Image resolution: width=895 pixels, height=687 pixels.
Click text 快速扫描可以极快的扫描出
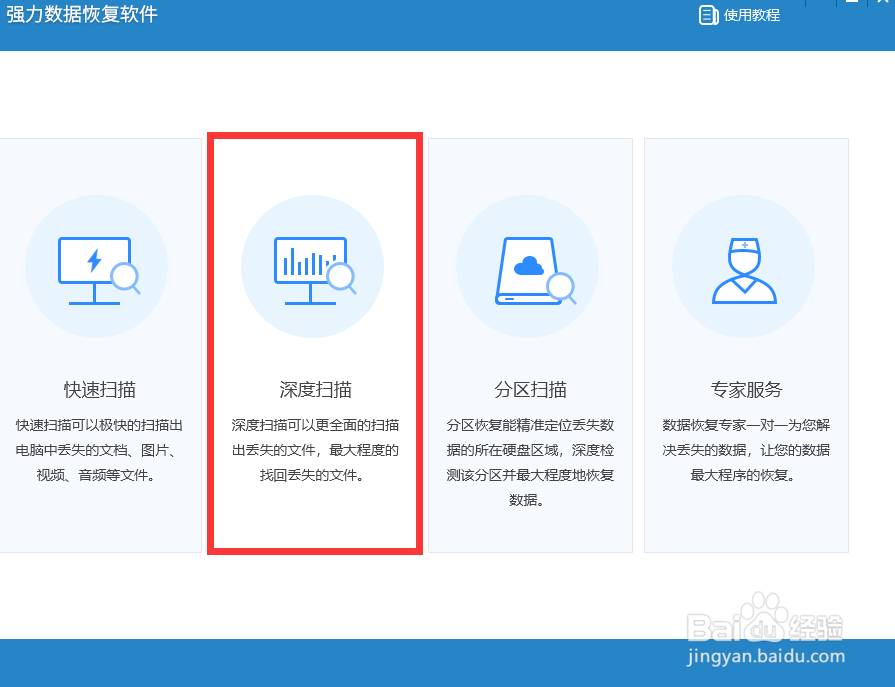pos(99,425)
